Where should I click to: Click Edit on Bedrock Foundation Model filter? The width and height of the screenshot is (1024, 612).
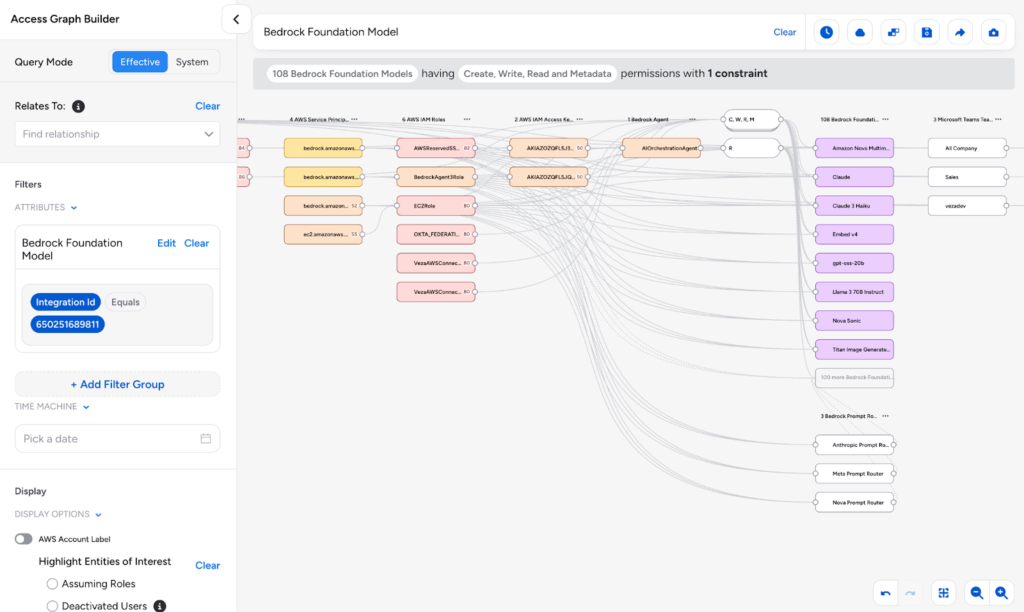(x=166, y=243)
